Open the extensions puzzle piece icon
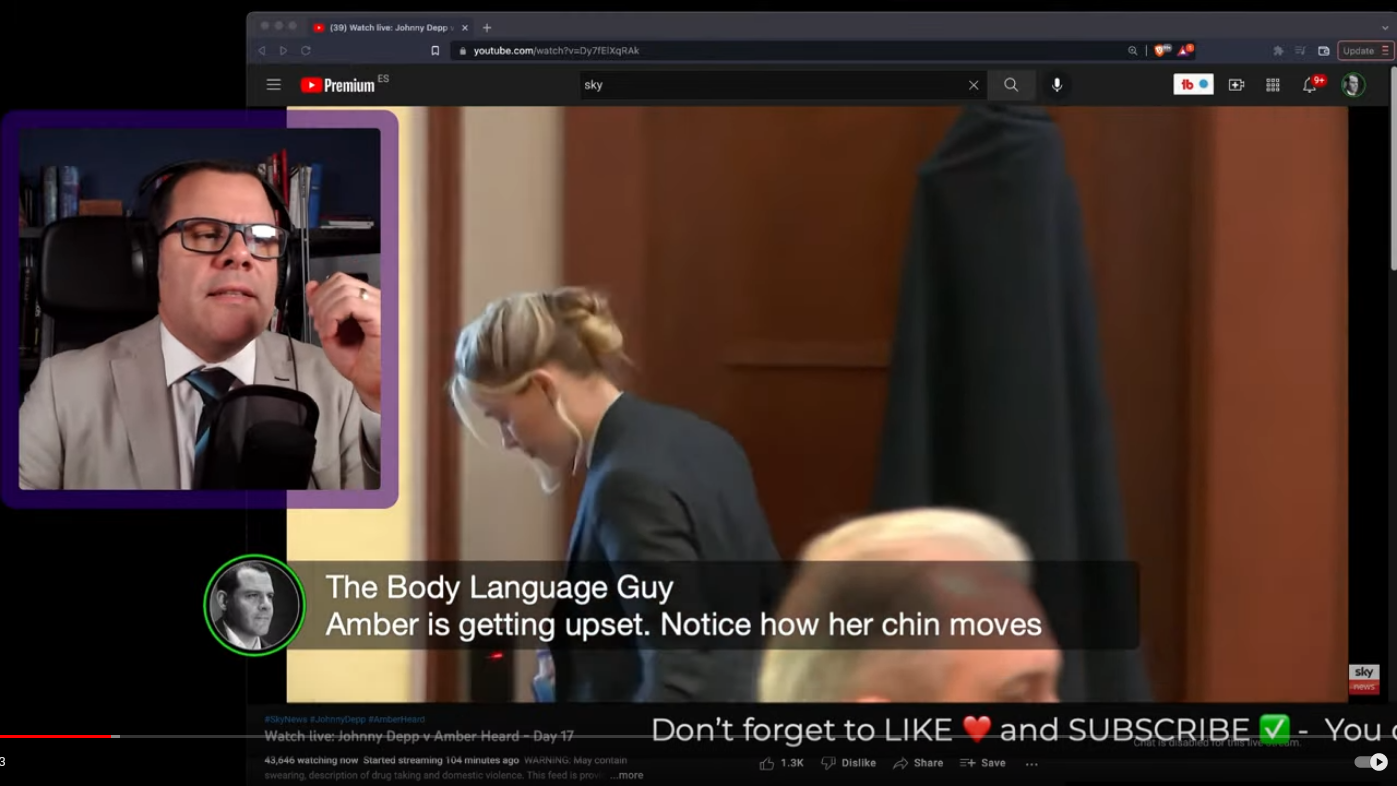This screenshot has width=1397, height=786. [1278, 51]
